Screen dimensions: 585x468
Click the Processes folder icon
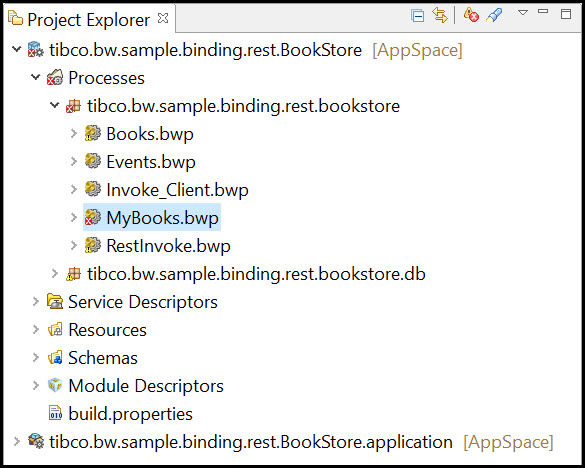[55, 78]
